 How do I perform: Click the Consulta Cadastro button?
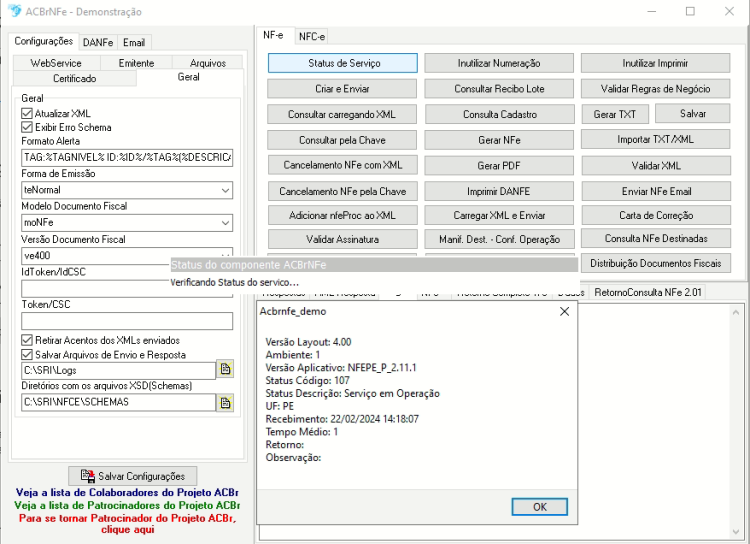(x=500, y=115)
